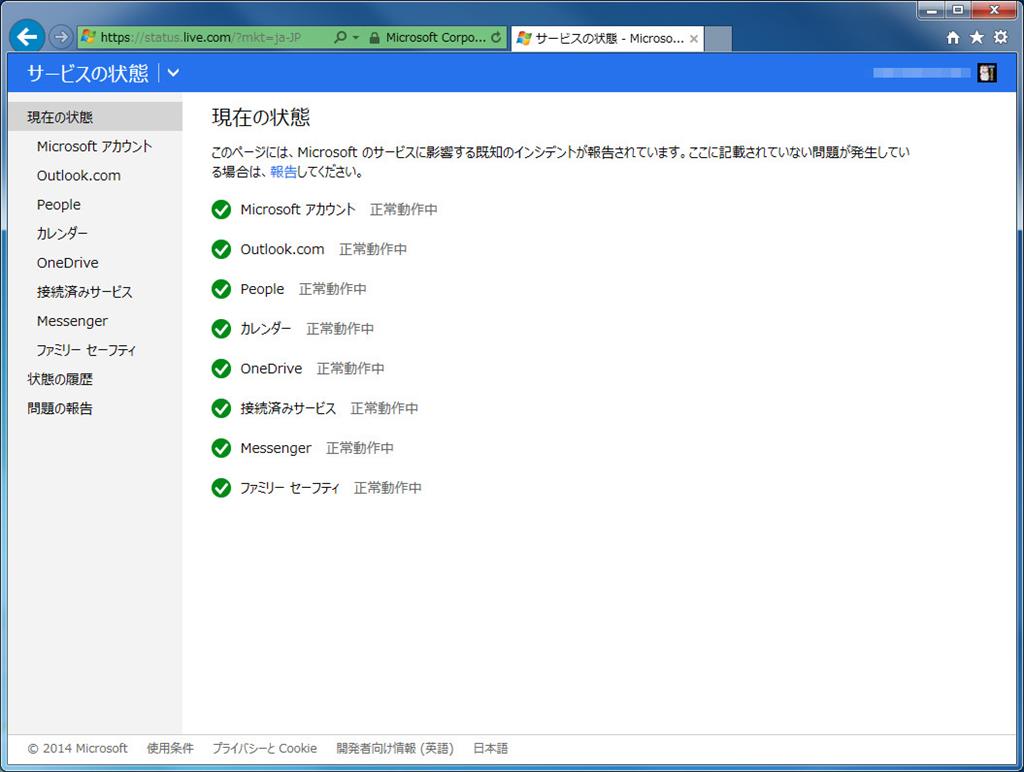Viewport: 1024px width, 772px height.
Task: Open the address bar dropdown arrow
Action: click(356, 37)
